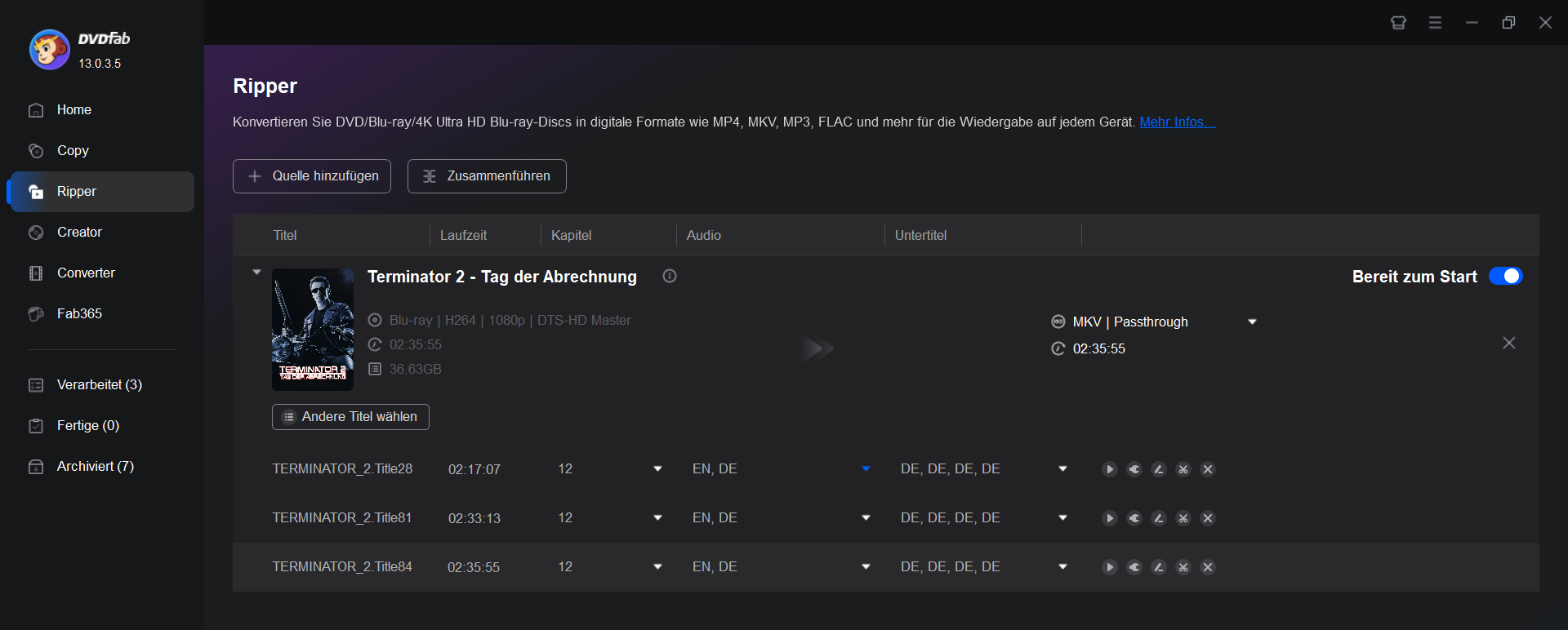Select the TERMINATOR_2.Title81 name

point(342,517)
